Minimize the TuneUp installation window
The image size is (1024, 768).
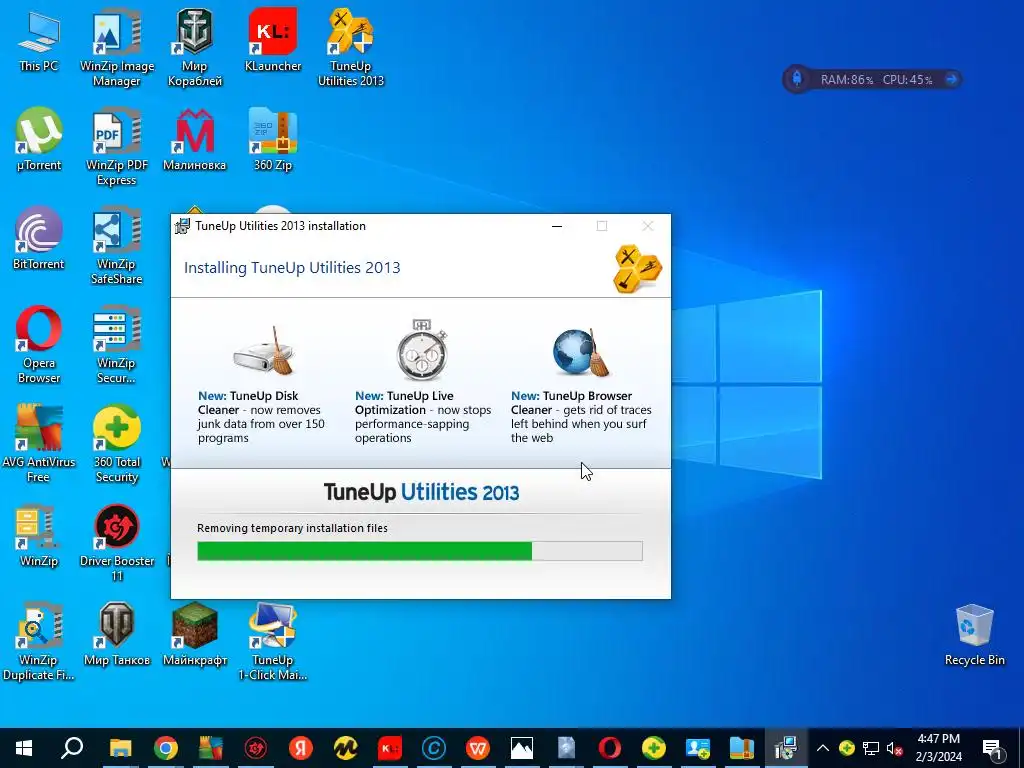[x=557, y=226]
